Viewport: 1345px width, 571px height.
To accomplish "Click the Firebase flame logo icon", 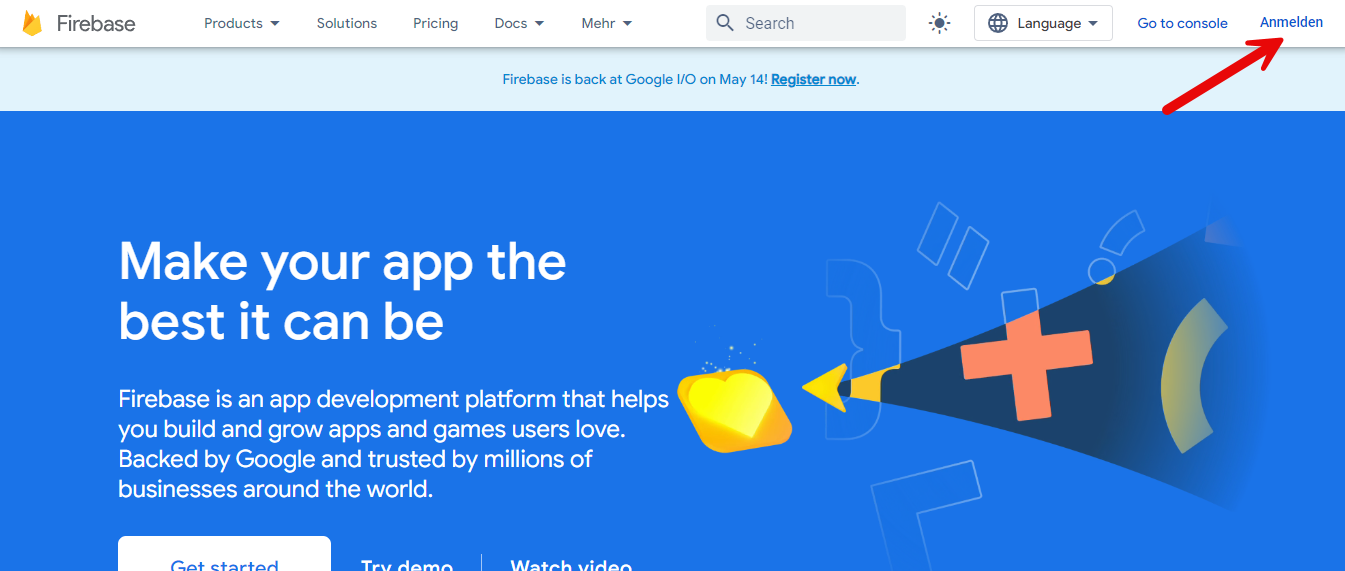I will [x=32, y=23].
